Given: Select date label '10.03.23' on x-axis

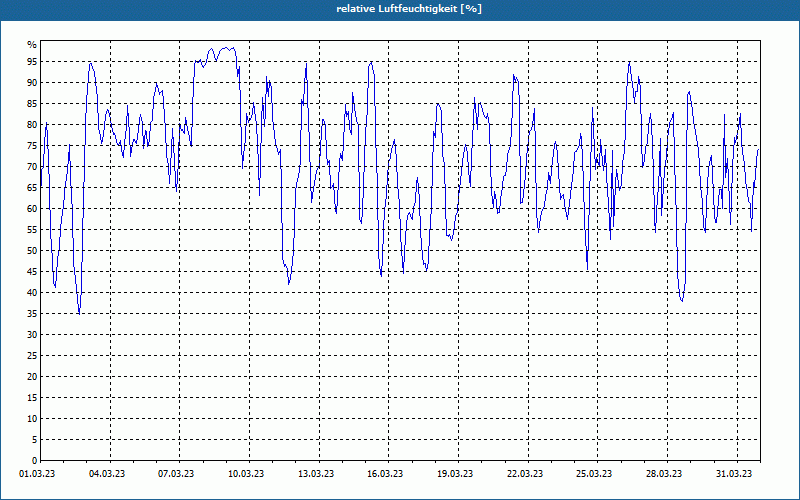Looking at the screenshot, I should coord(246,474).
